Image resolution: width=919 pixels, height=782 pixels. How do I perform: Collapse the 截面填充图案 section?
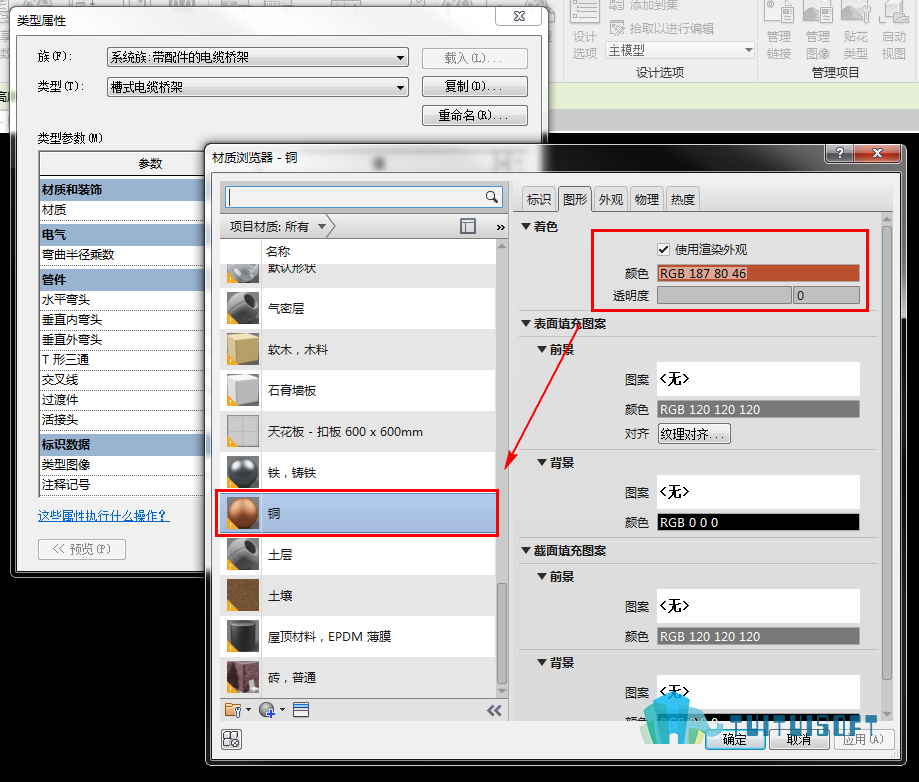(526, 550)
